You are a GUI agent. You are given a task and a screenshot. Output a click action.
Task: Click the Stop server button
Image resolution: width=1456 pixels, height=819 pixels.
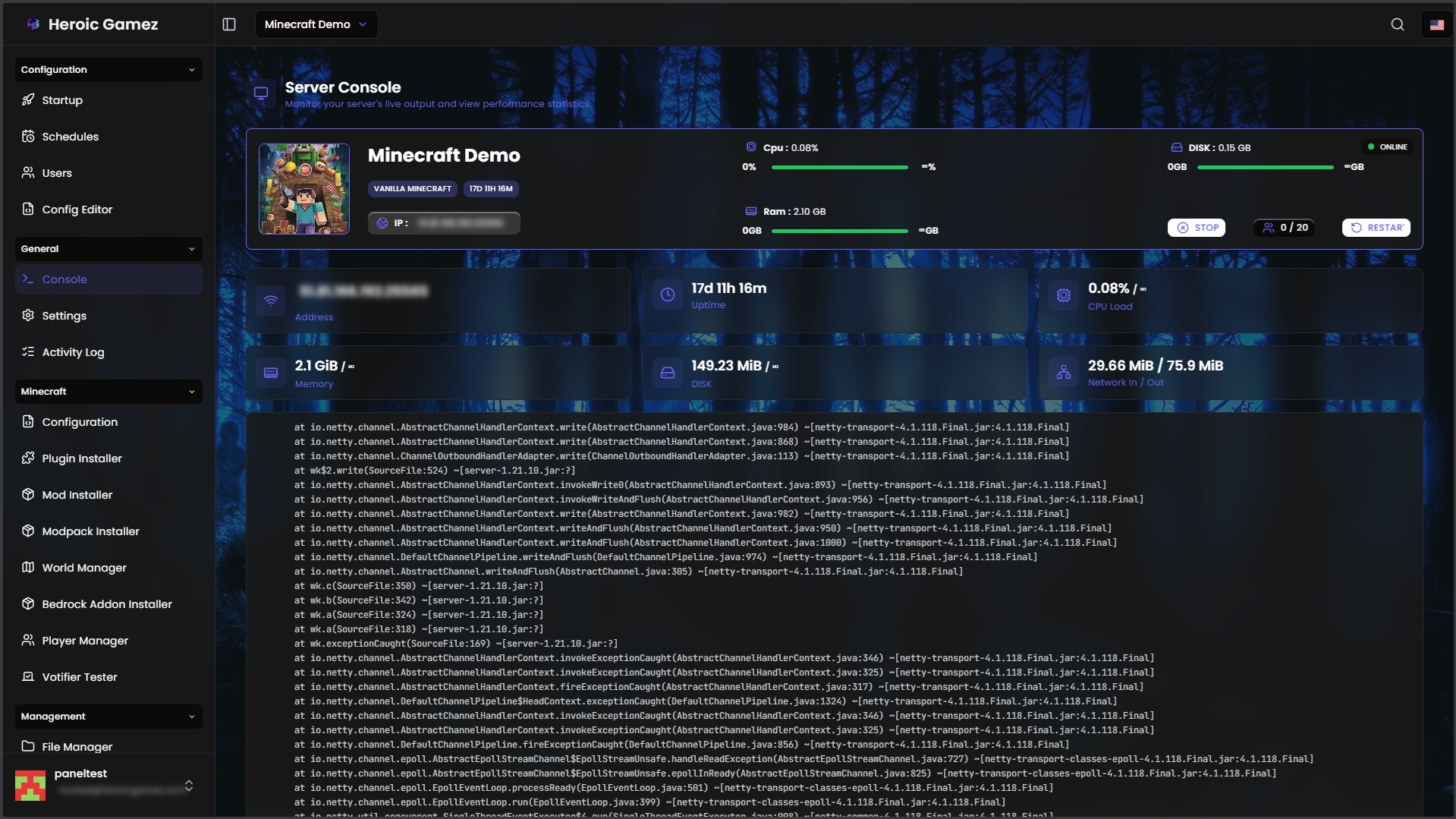(x=1197, y=228)
